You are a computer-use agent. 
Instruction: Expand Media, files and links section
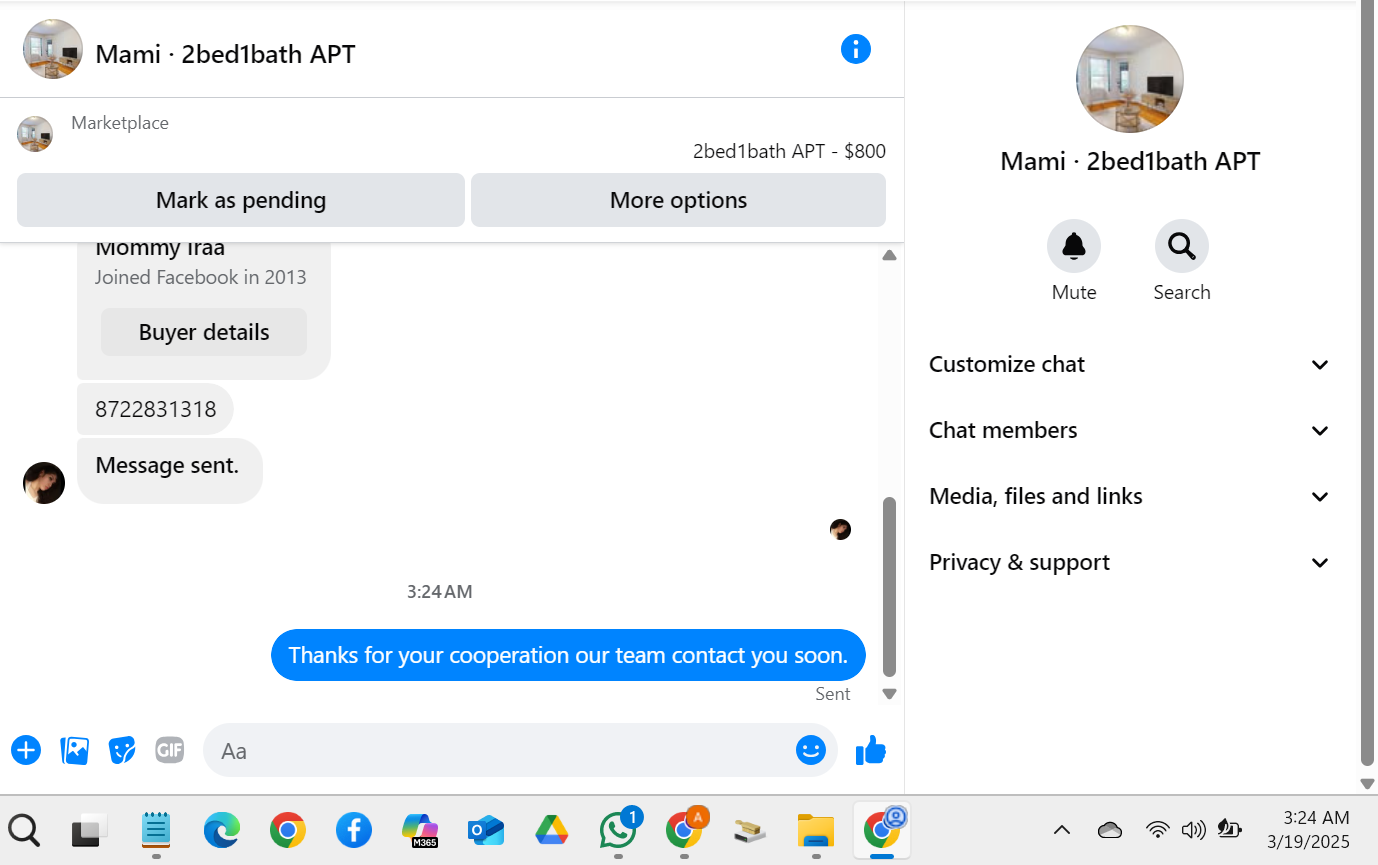click(x=1130, y=497)
